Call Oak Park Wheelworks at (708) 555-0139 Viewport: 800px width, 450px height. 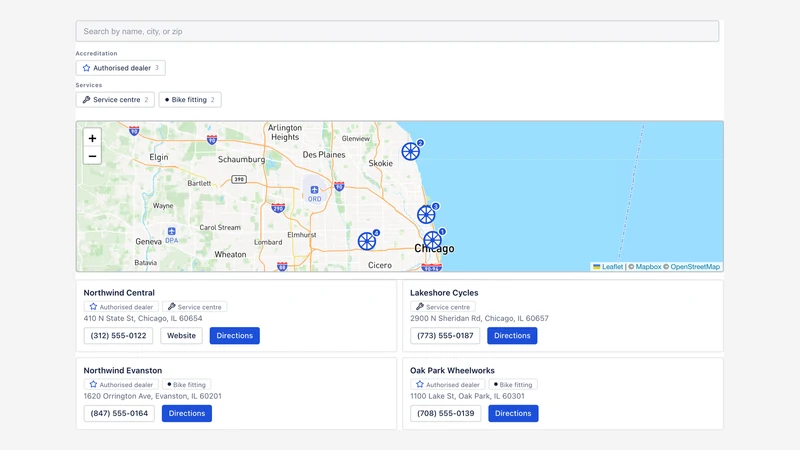click(445, 413)
